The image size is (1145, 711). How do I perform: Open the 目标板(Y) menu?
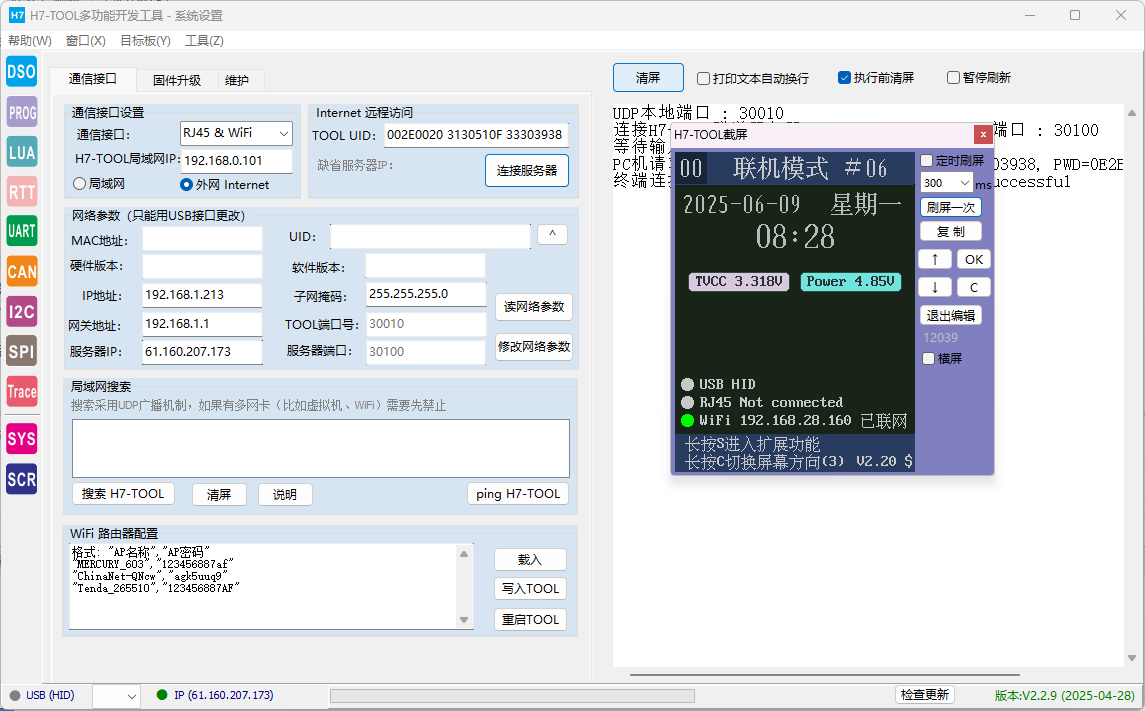click(x=145, y=41)
